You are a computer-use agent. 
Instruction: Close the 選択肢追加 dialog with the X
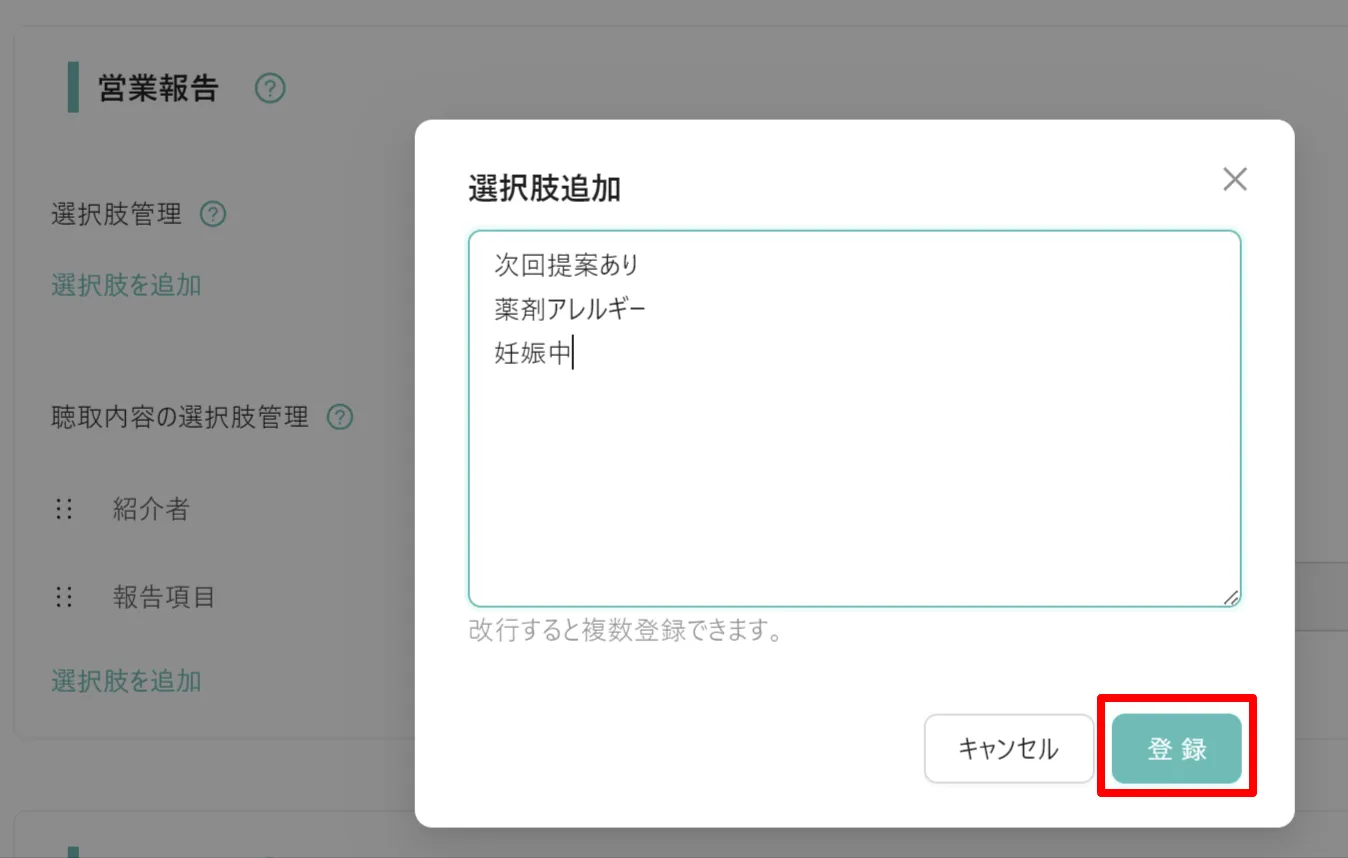1235,179
